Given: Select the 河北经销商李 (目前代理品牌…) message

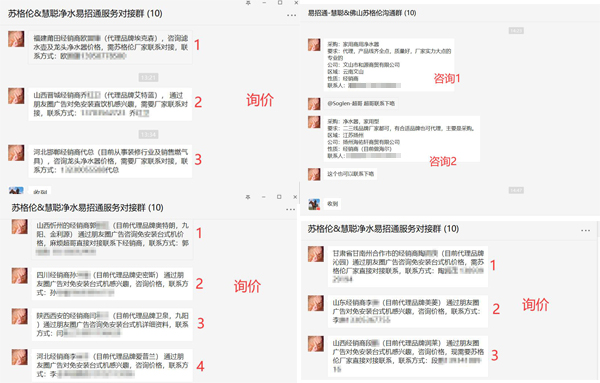Looking at the screenshot, I should (x=112, y=365).
